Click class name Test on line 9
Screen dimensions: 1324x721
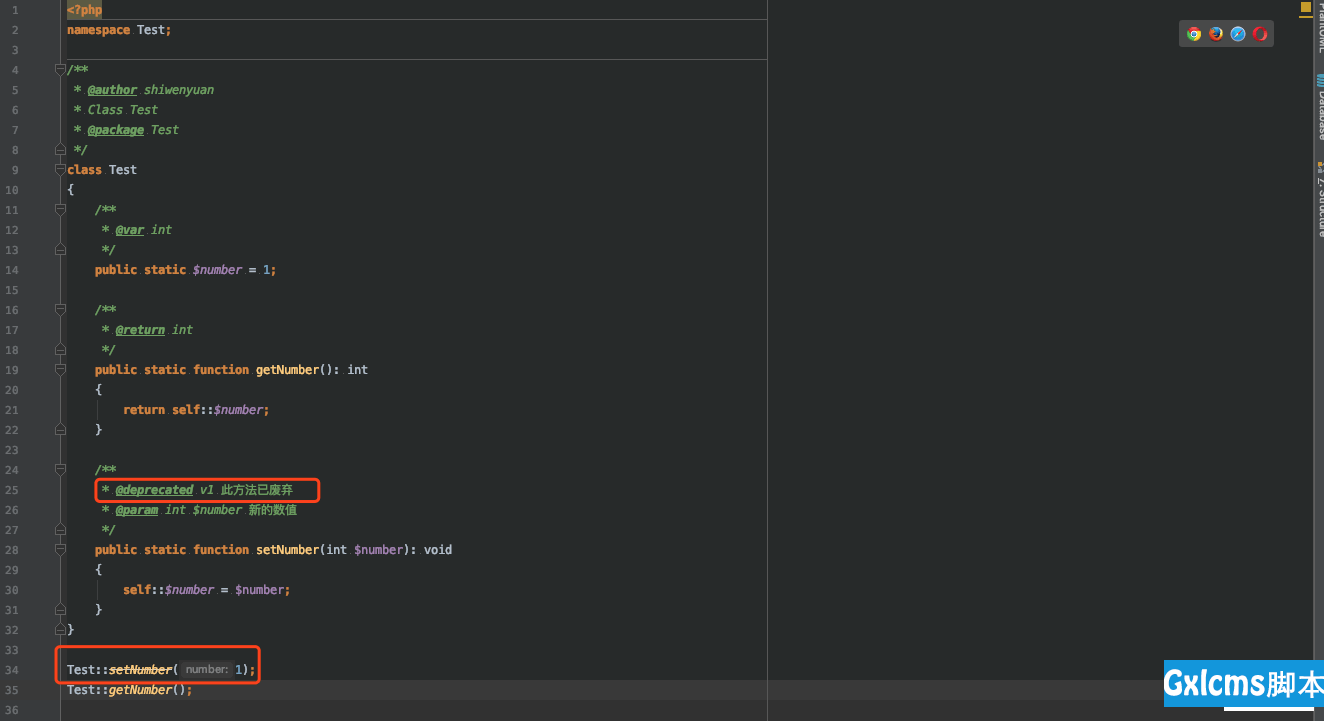123,170
